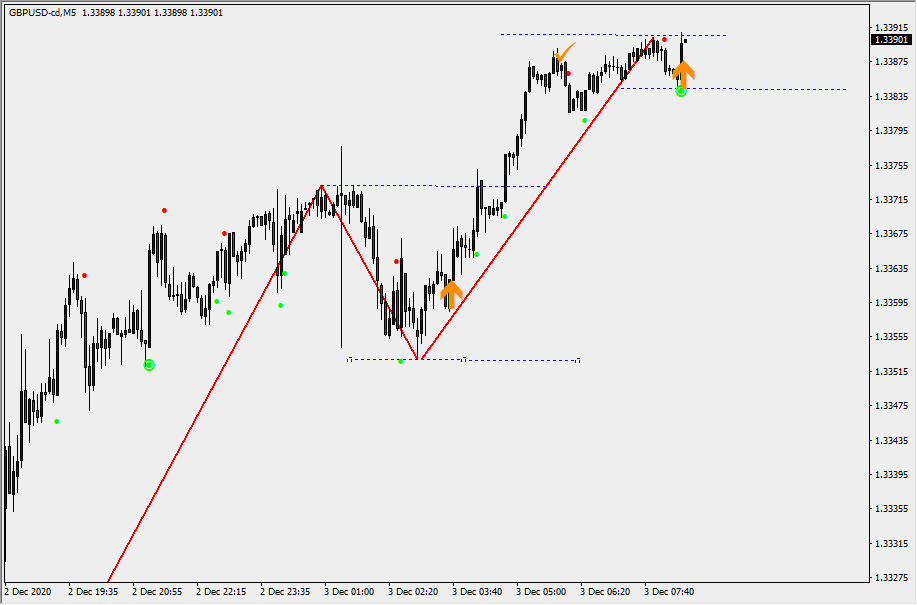Click the orange checkmark above the candles
The height and width of the screenshot is (605, 917).
coord(566,50)
